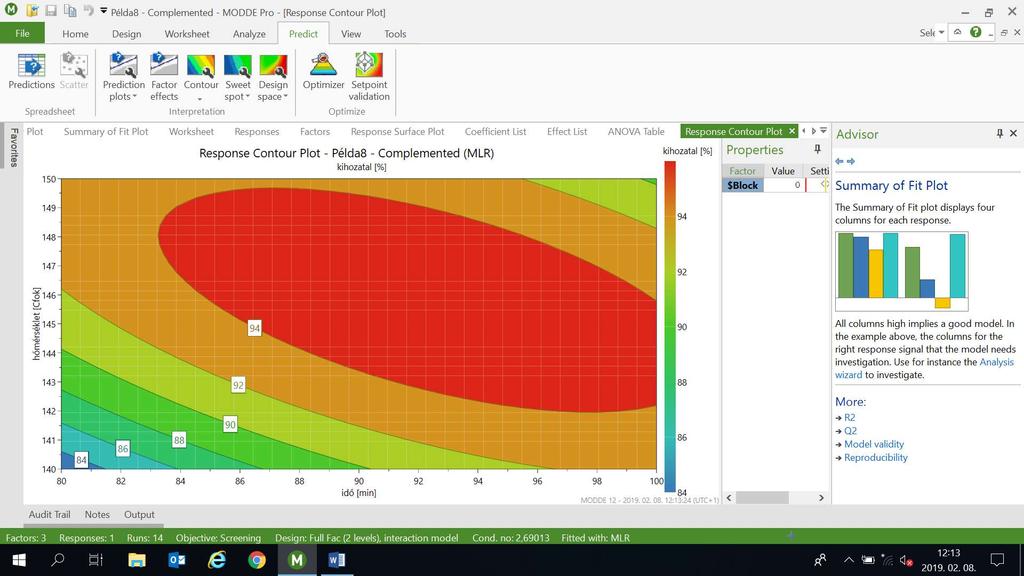Viewport: 1024px width, 576px height.
Task: Open the green Help question mark
Action: pyautogui.click(x=976, y=32)
